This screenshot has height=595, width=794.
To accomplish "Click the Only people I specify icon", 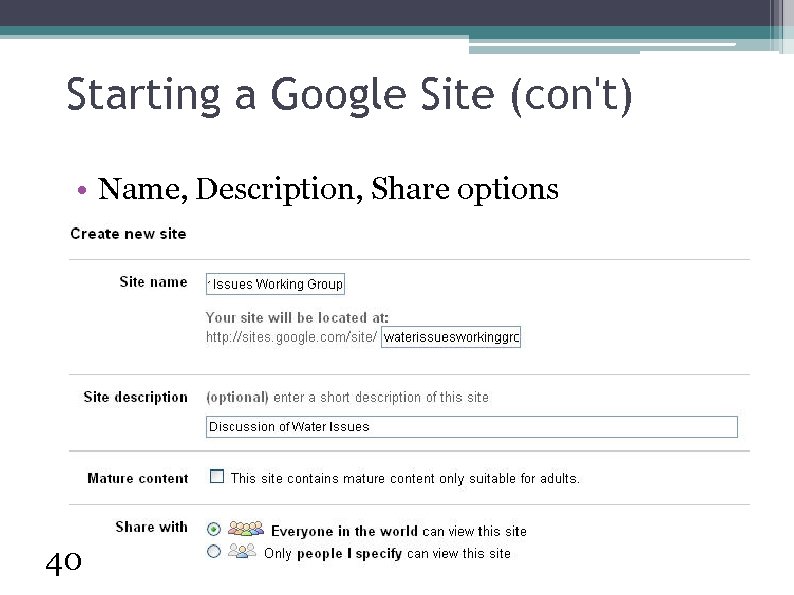I will click(x=241, y=551).
